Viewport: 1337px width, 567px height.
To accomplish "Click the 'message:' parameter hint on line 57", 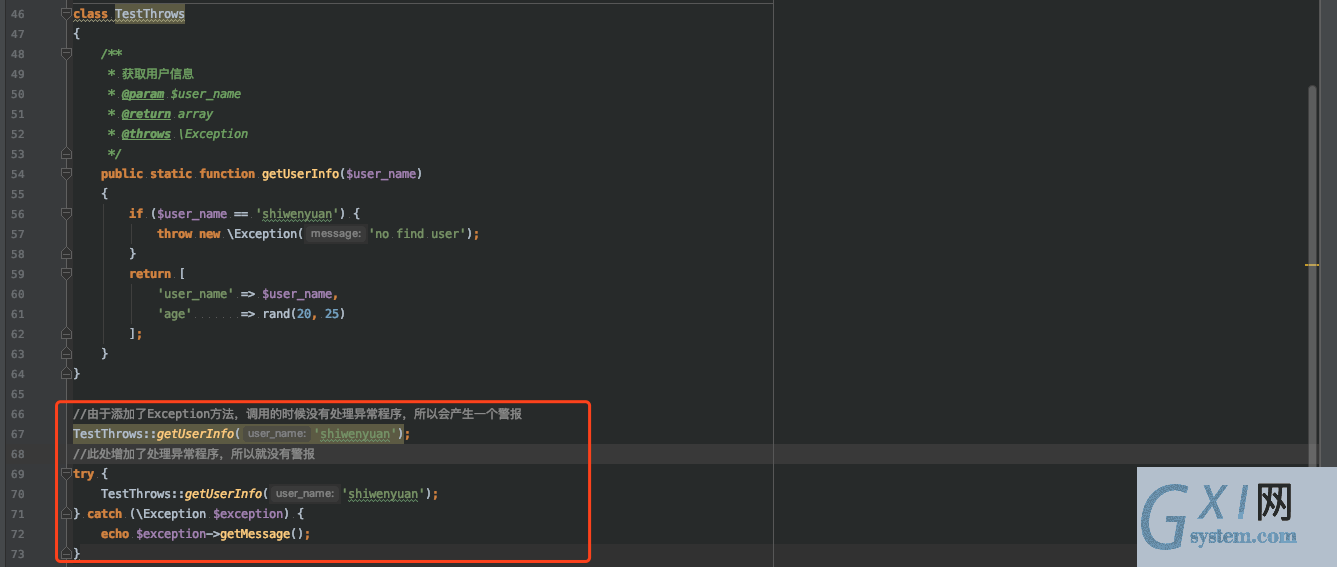I will tap(335, 234).
